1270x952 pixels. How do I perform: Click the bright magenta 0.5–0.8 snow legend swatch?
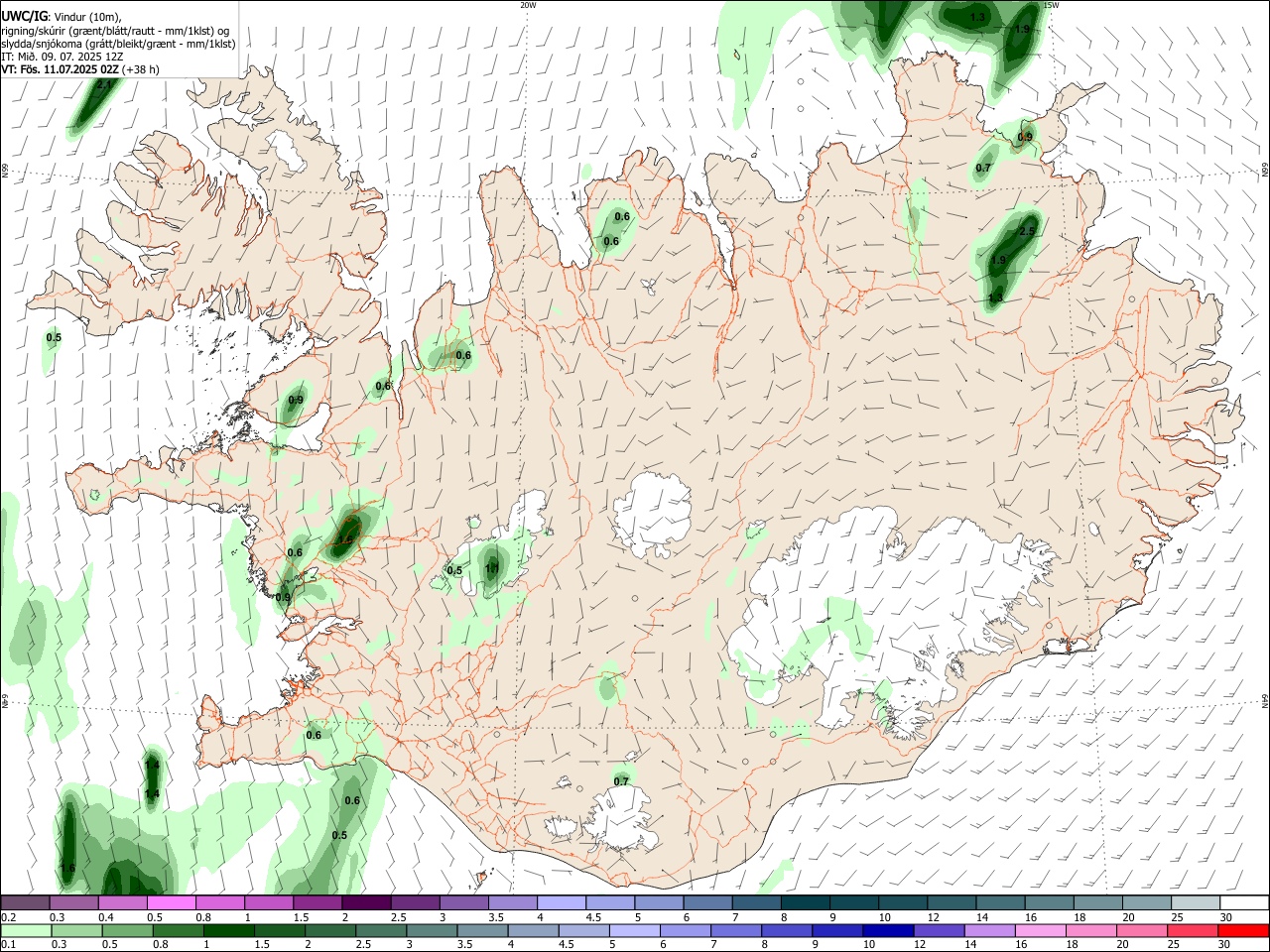pos(172,903)
